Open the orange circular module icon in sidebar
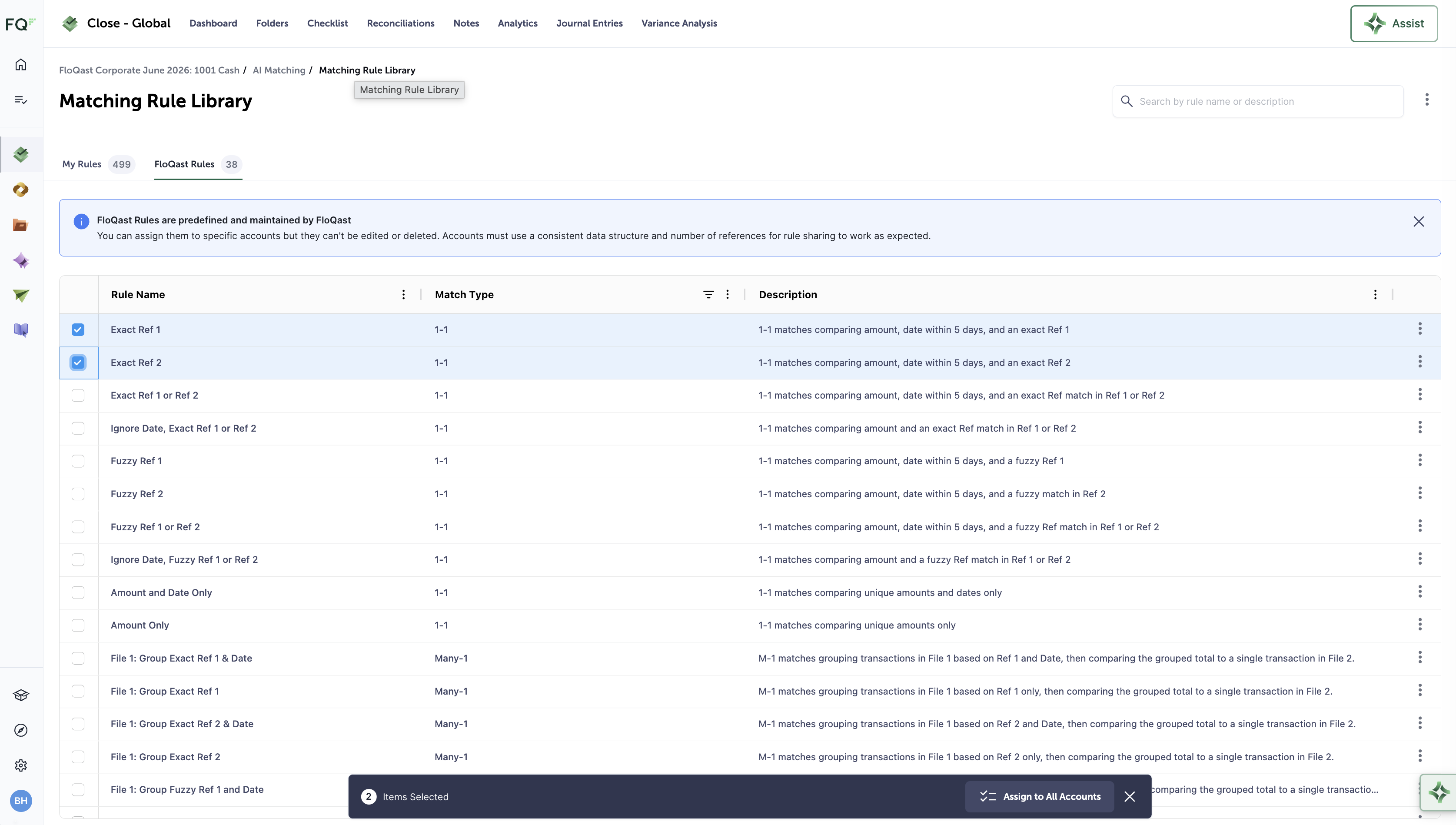 click(21, 190)
